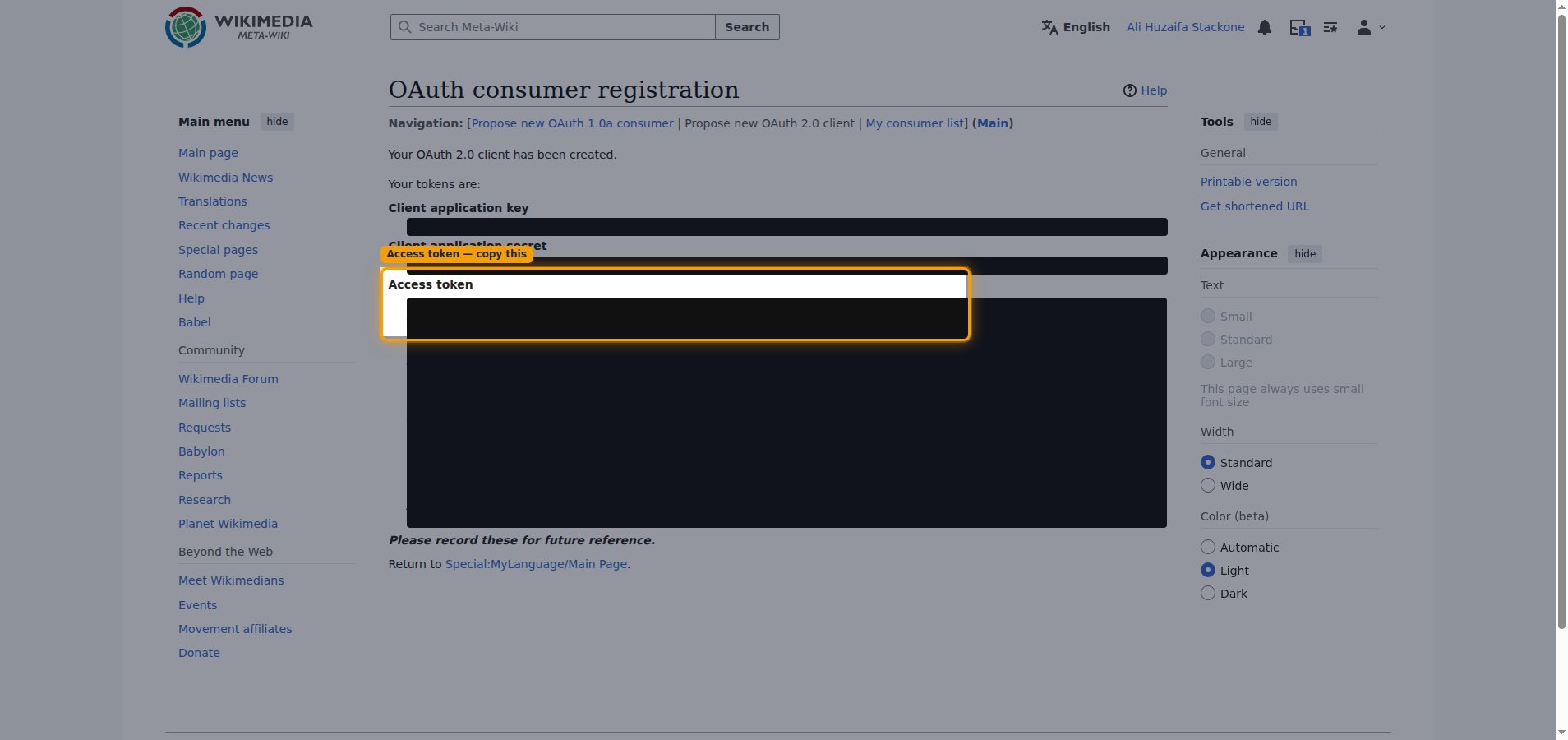Open Special pages sidebar link
1568x740 pixels.
click(x=218, y=250)
